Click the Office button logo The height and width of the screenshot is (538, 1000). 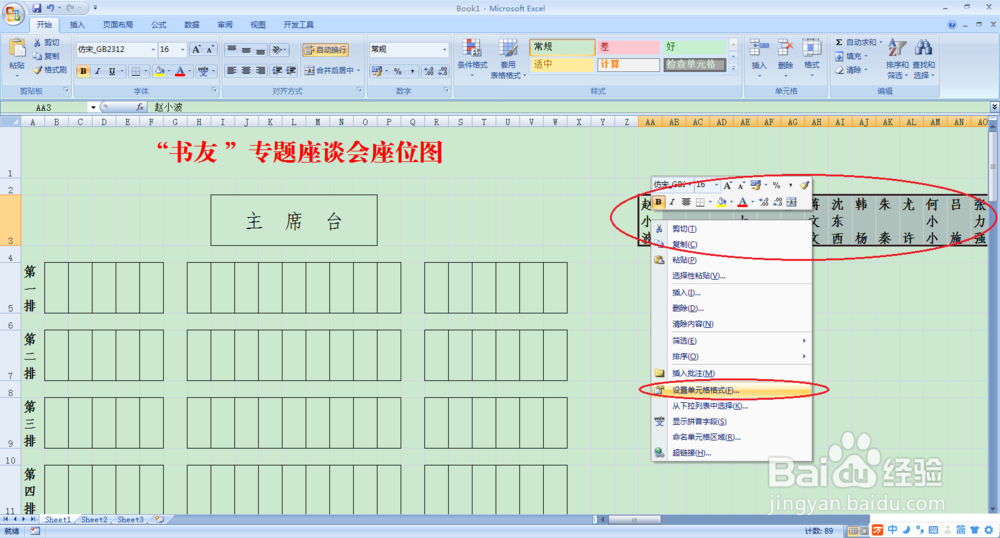pyautogui.click(x=13, y=13)
